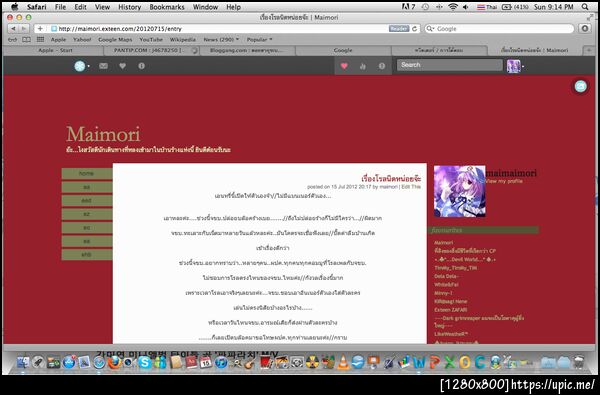Add bookmark with the plus button
This screenshot has width=600, height=395.
40,29
